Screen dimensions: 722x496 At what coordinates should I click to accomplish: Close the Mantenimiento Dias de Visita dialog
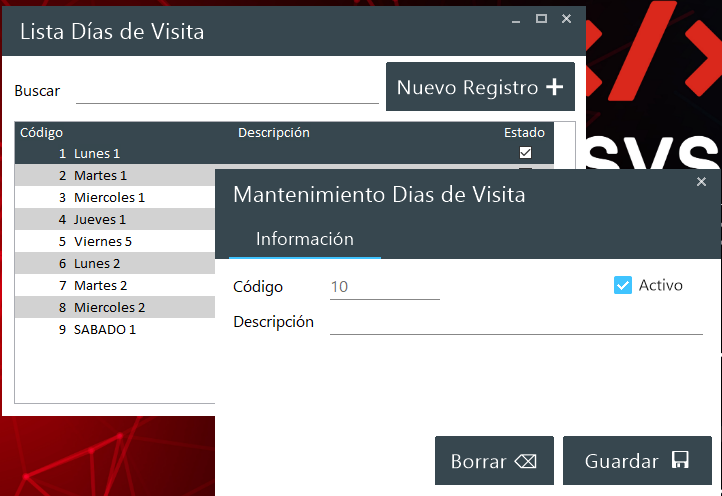click(x=701, y=181)
